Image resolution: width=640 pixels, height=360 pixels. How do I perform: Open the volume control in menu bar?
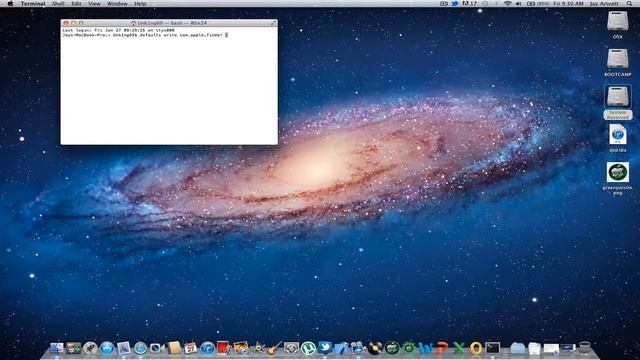tap(518, 4)
